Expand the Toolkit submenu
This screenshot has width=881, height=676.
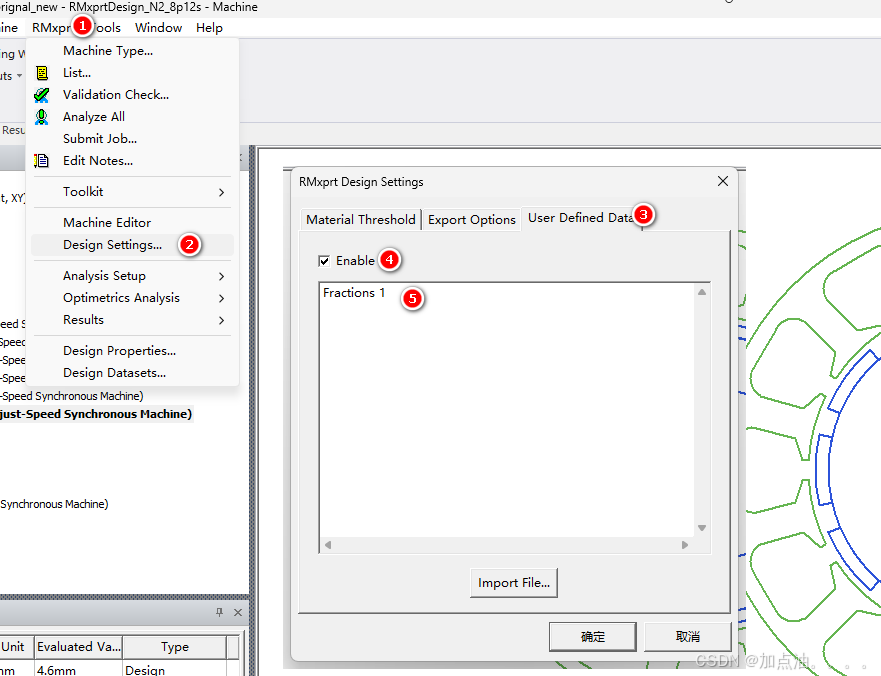(133, 192)
